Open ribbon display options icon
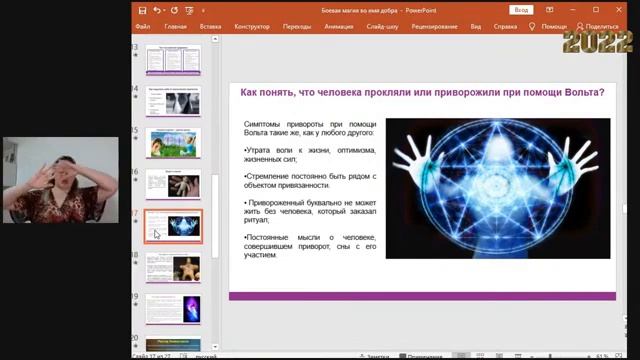Image resolution: width=640 pixels, height=360 pixels. coord(550,10)
